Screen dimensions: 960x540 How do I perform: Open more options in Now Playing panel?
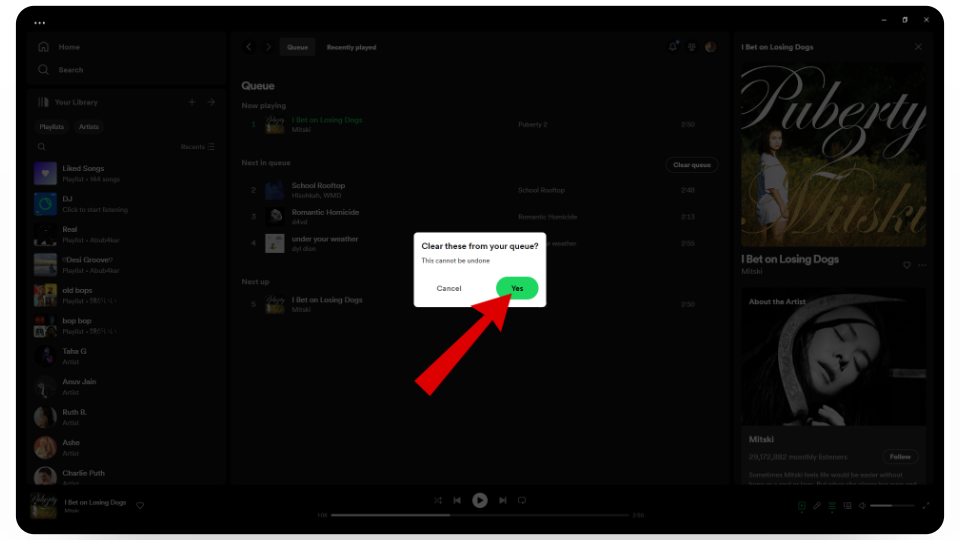pos(922,265)
